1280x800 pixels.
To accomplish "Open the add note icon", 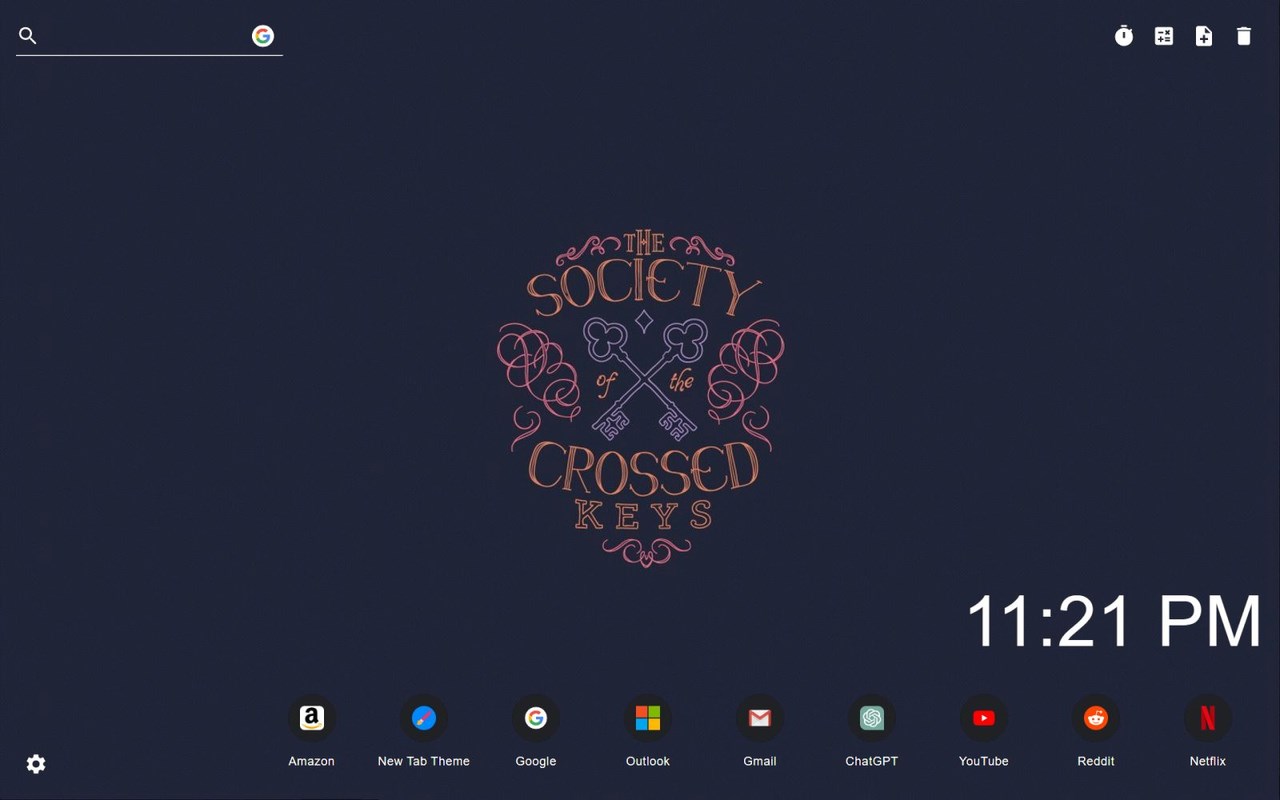I will point(1204,36).
